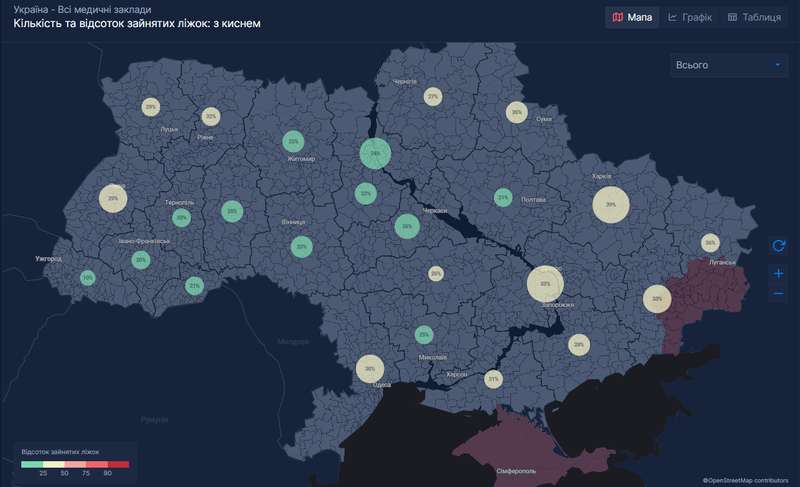Click the Chernihiv bubble marker

click(x=432, y=97)
